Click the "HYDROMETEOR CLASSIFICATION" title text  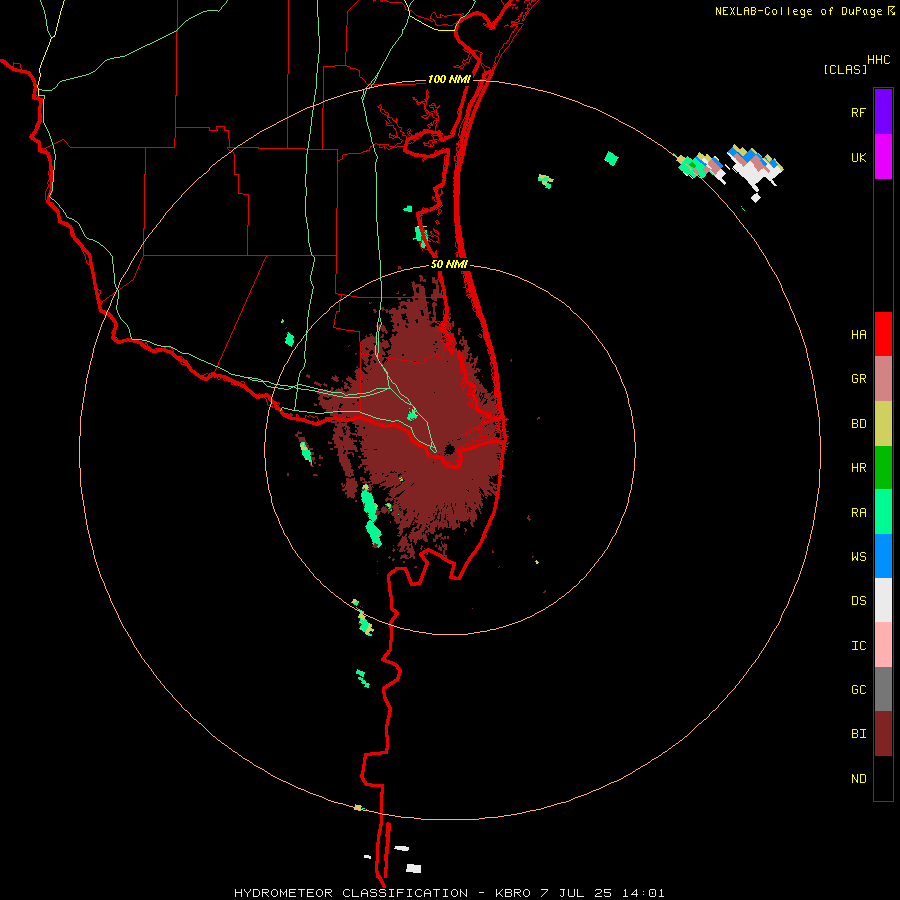[x=351, y=893]
